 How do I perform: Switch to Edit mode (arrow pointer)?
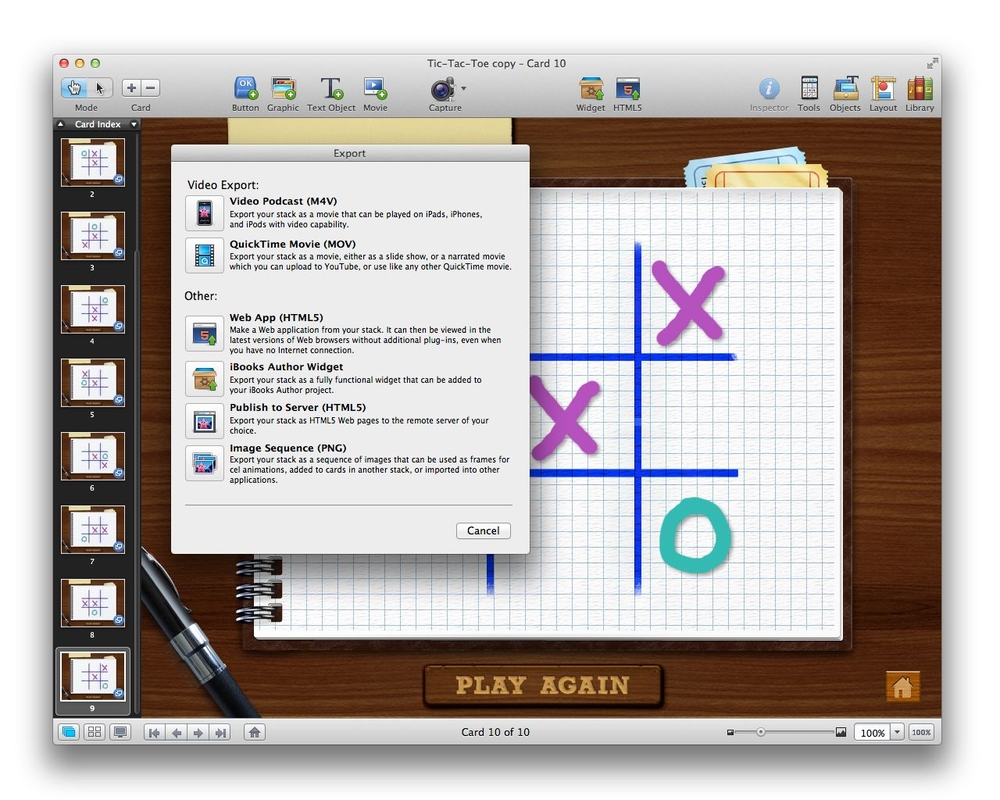point(100,88)
